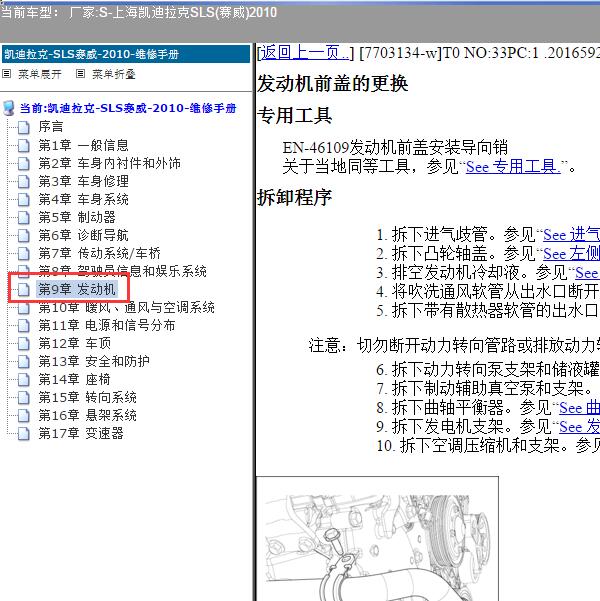Screen dimensions: 600x601
Task: Click the EN-46109发动机前盖安装导向销 line
Action: click(395, 148)
